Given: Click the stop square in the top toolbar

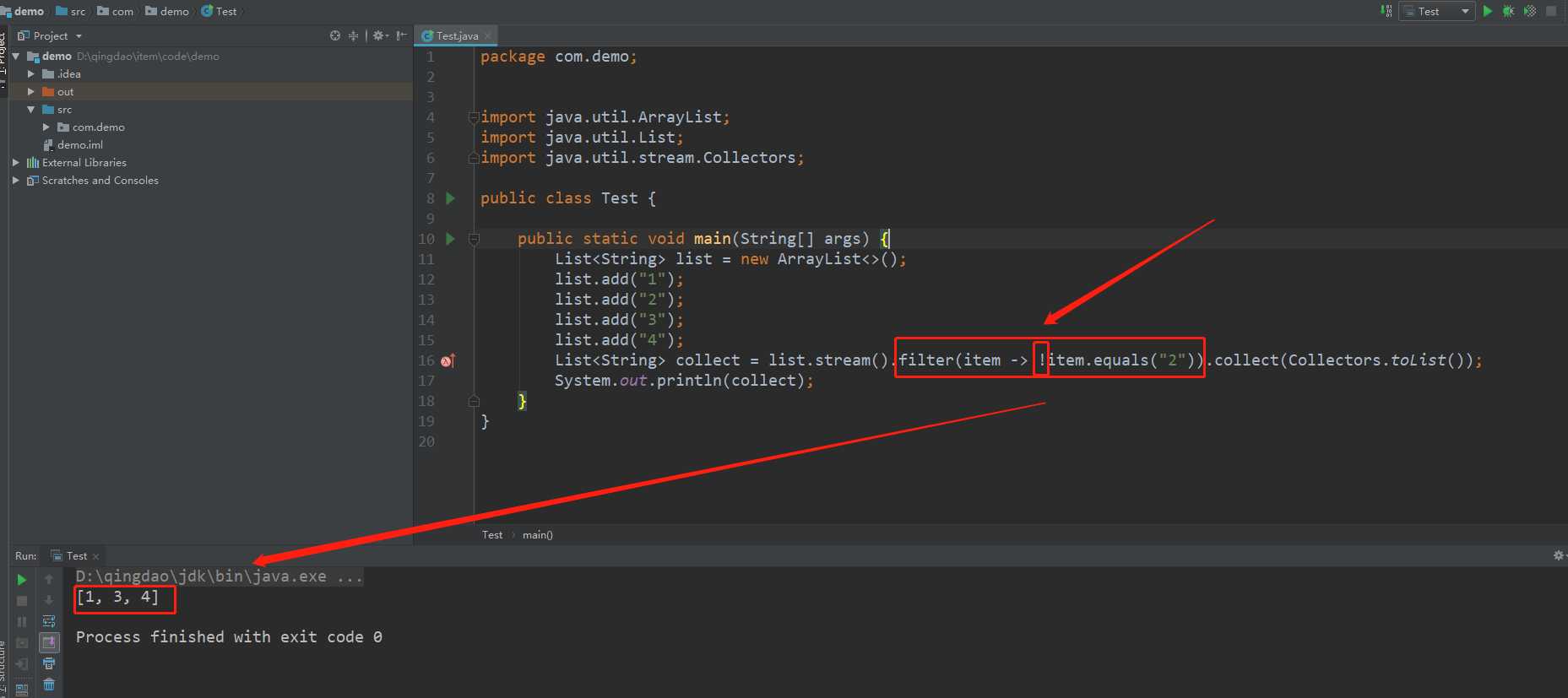Looking at the screenshot, I should [1551, 11].
